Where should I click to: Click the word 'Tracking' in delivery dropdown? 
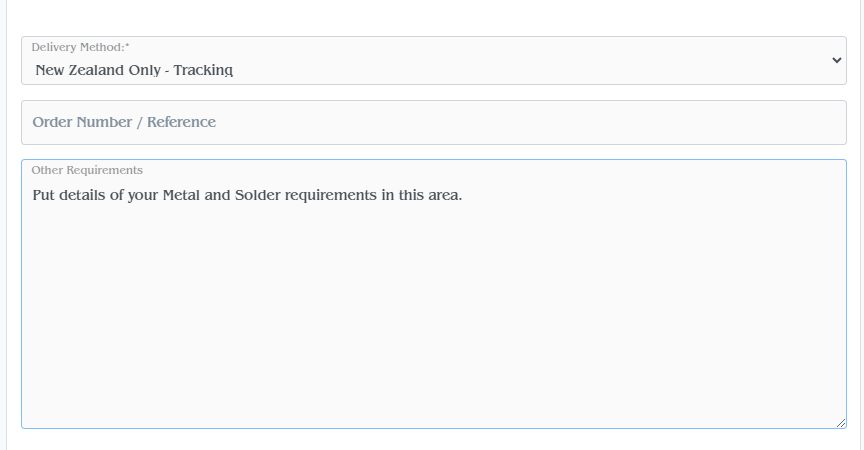pos(204,70)
